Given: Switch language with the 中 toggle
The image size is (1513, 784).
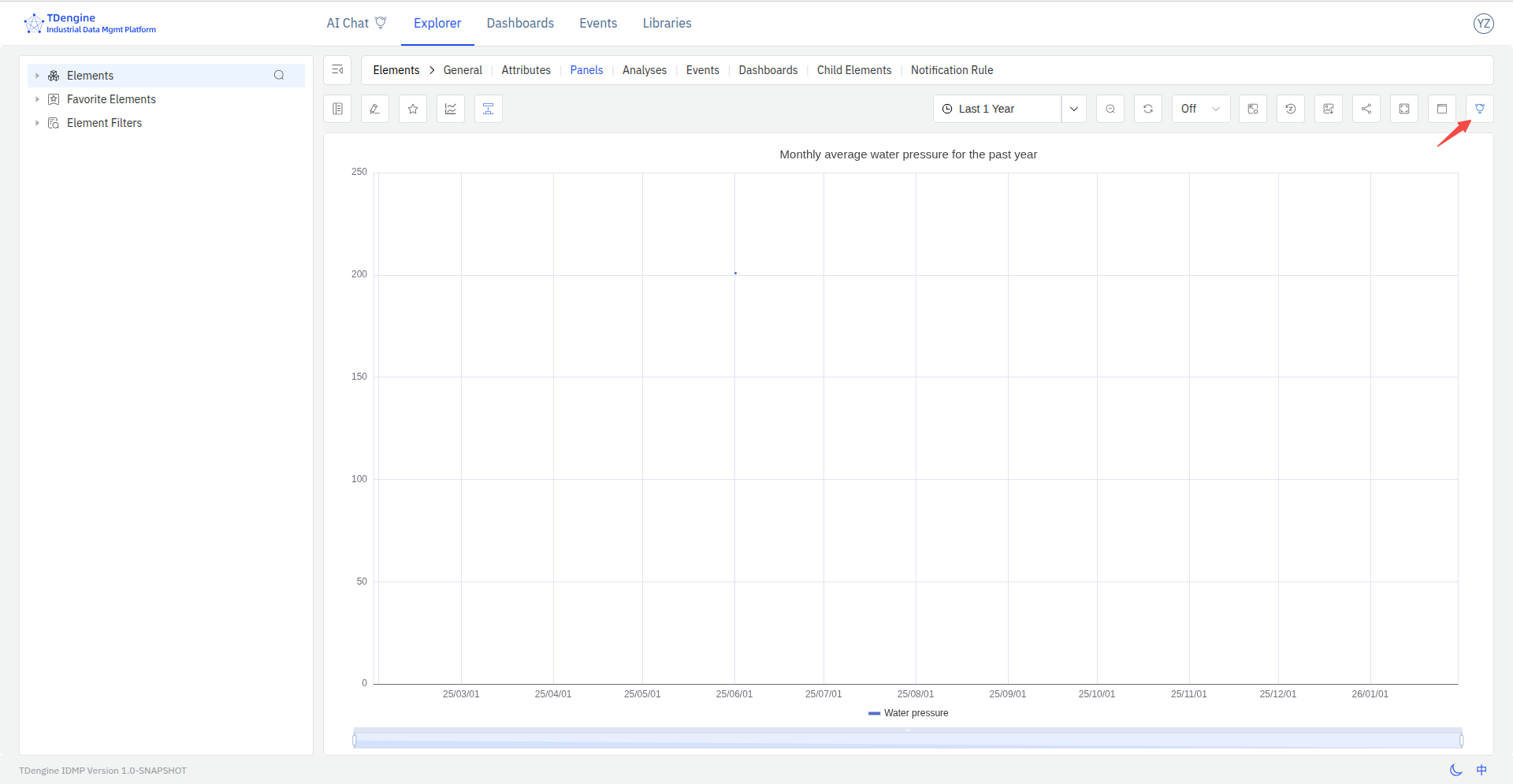Looking at the screenshot, I should [x=1481, y=770].
